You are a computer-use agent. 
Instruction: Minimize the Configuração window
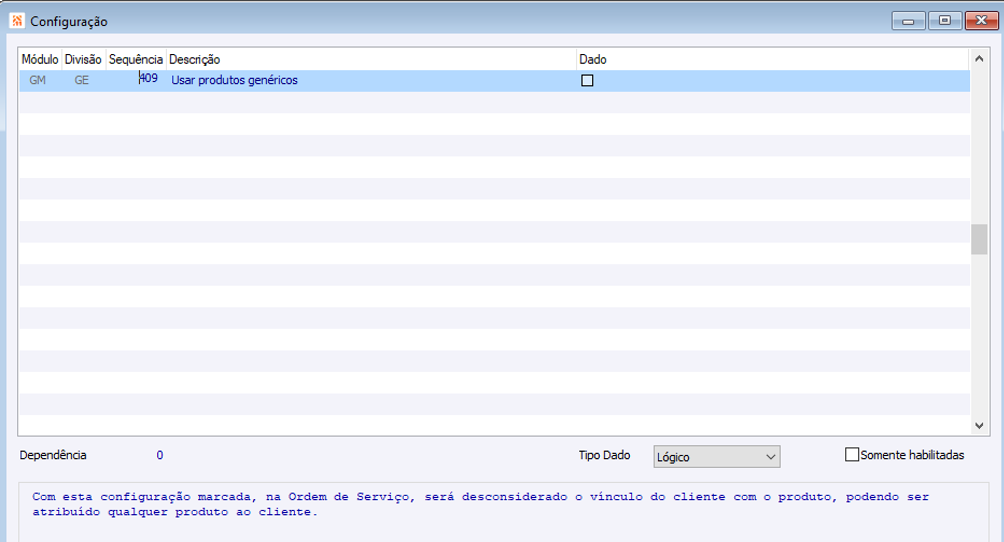pyautogui.click(x=908, y=21)
